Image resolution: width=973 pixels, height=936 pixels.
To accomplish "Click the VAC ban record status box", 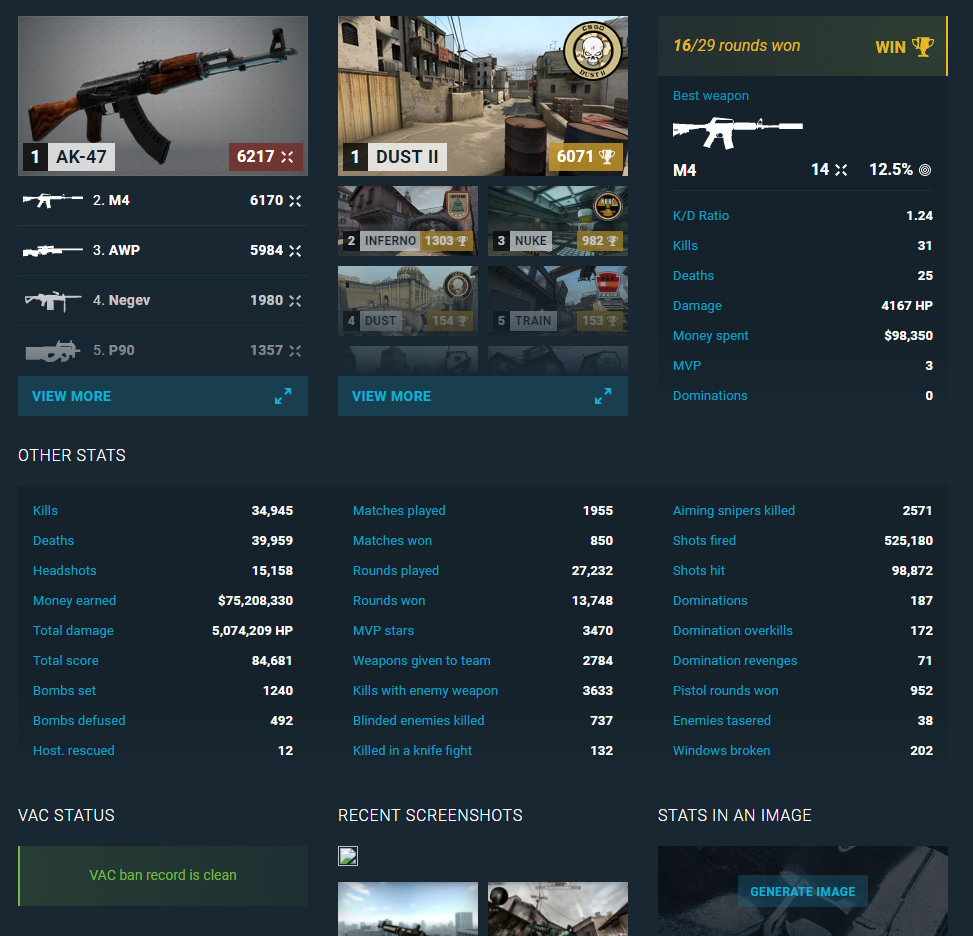I will pos(163,875).
